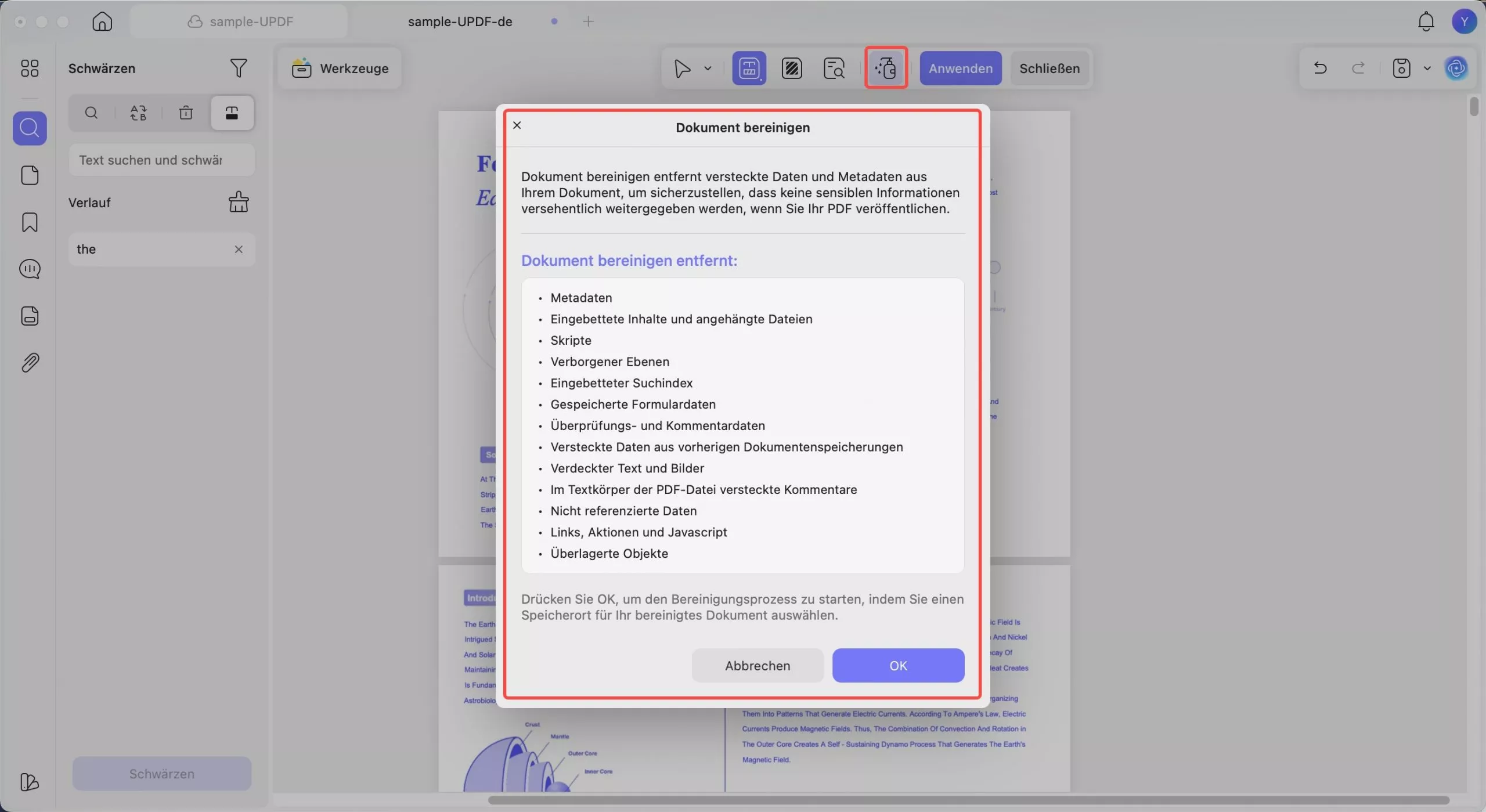Select the search panel in left sidebar
Viewport: 1486px width, 812px height.
tap(30, 128)
